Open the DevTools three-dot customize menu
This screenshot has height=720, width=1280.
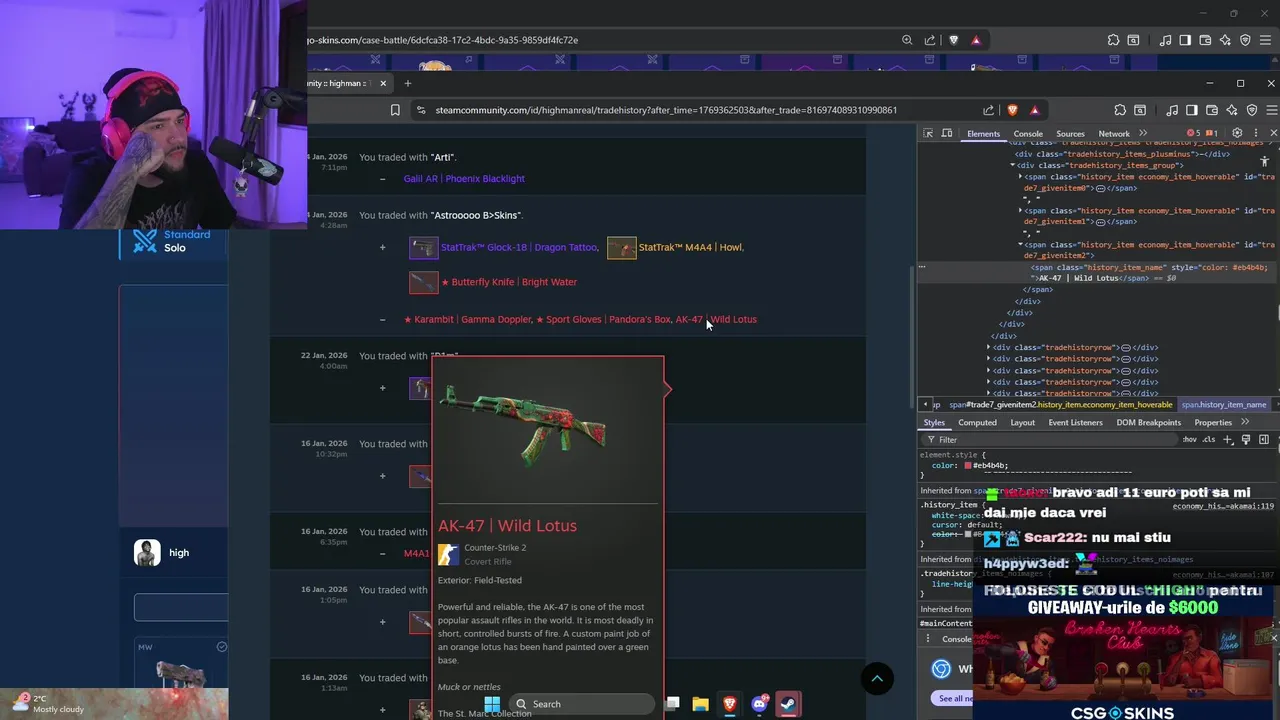point(1255,133)
